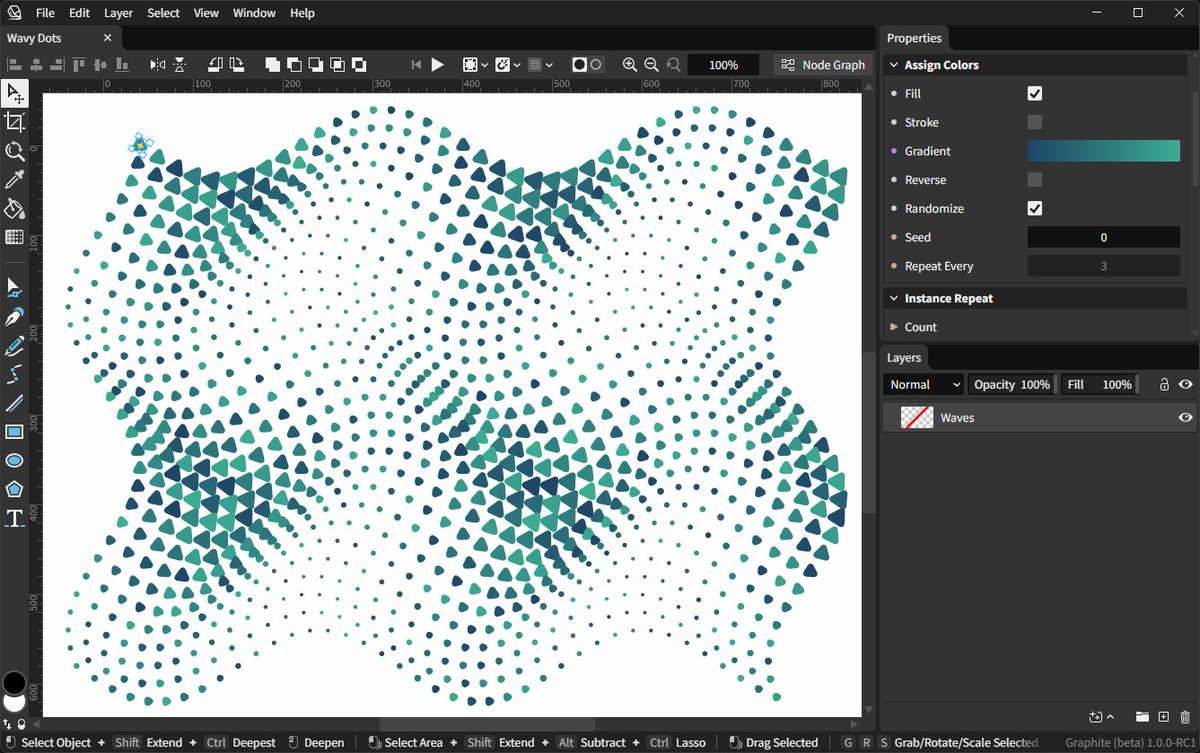1200x753 pixels.
Task: Expand the Count property under Instance Repeat
Action: click(x=895, y=327)
